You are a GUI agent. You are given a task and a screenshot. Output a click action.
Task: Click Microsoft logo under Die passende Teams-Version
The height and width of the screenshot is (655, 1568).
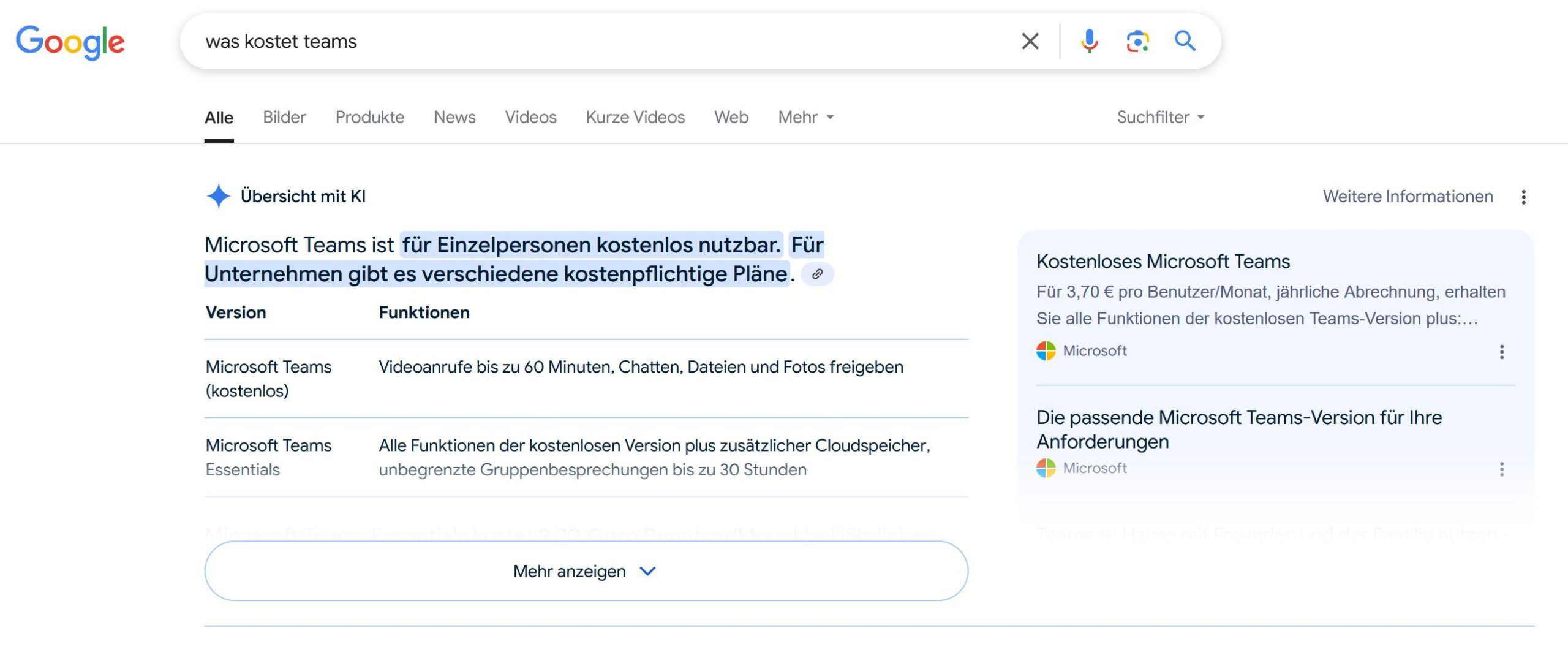coord(1046,468)
